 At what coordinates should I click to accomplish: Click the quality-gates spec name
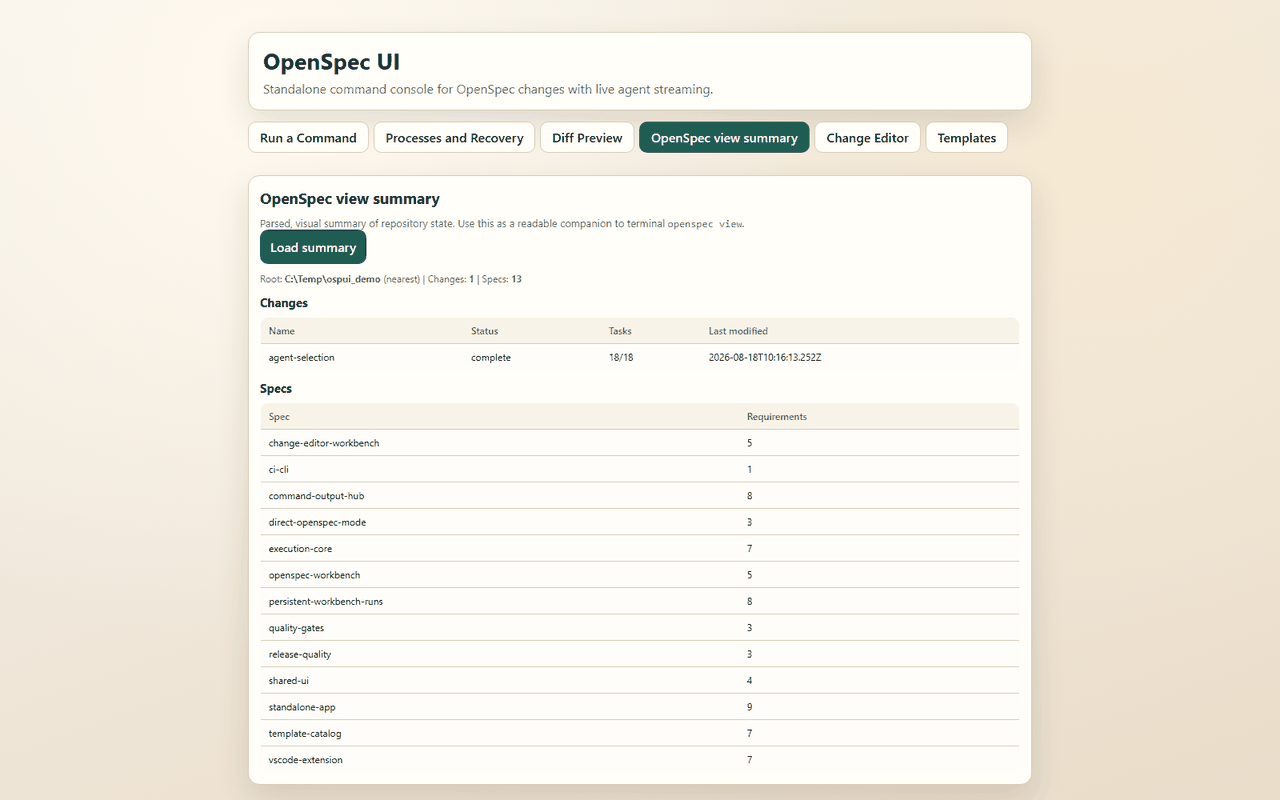(296, 628)
